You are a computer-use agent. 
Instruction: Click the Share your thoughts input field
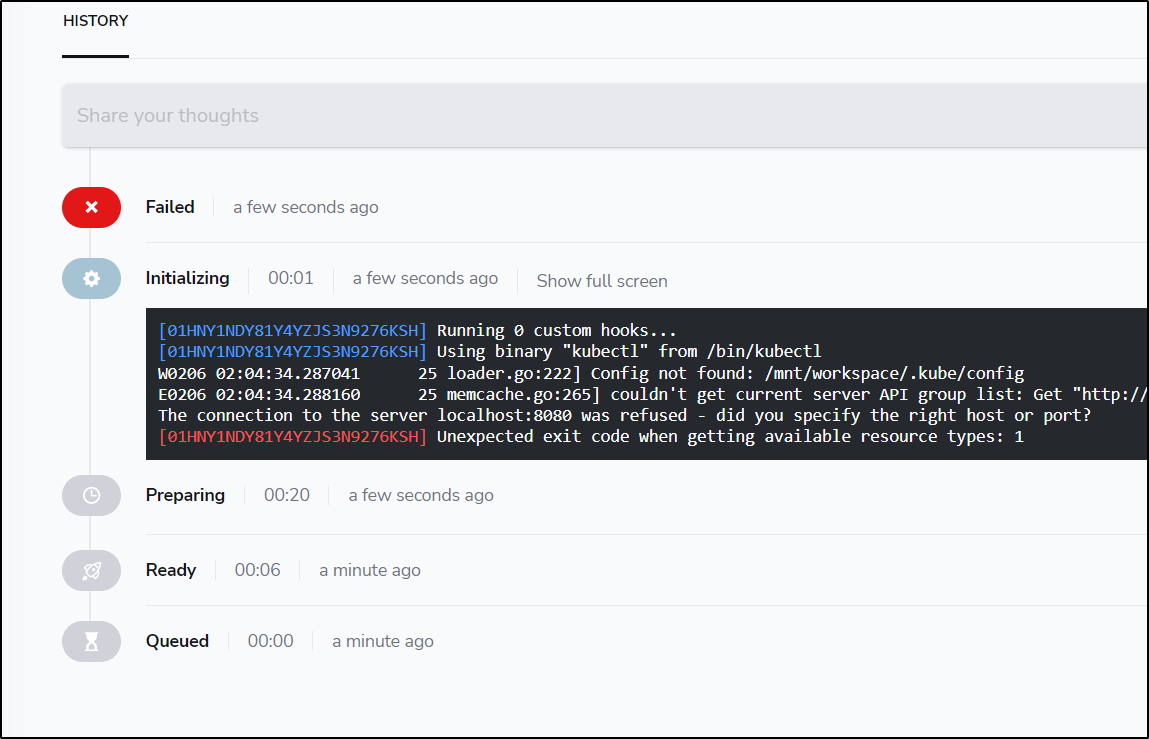click(605, 116)
